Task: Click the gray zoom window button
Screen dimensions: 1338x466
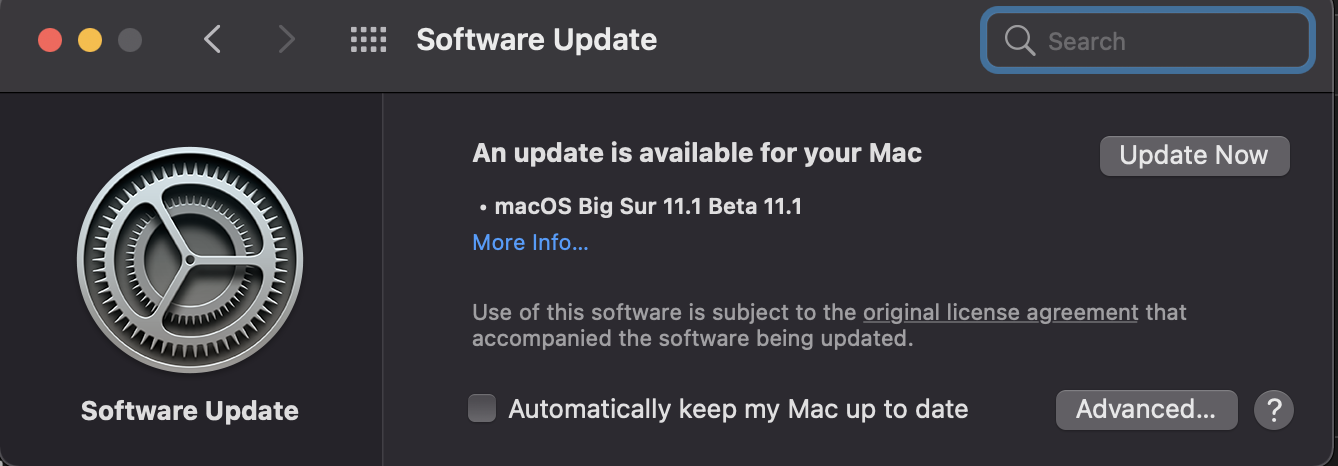Action: 130,40
